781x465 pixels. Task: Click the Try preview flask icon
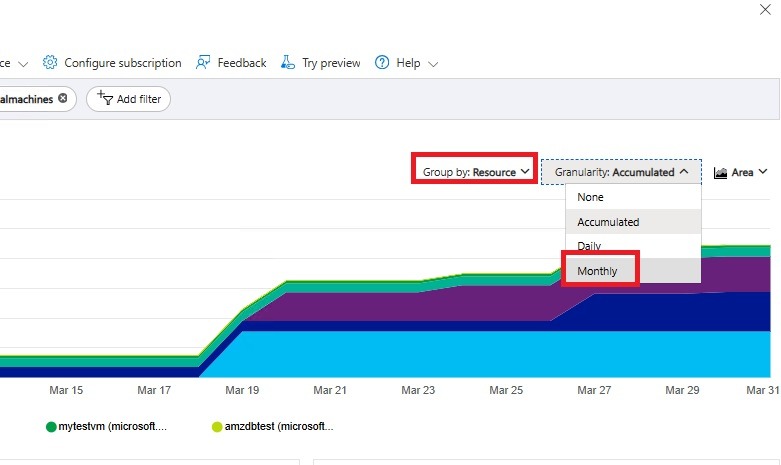(x=288, y=63)
